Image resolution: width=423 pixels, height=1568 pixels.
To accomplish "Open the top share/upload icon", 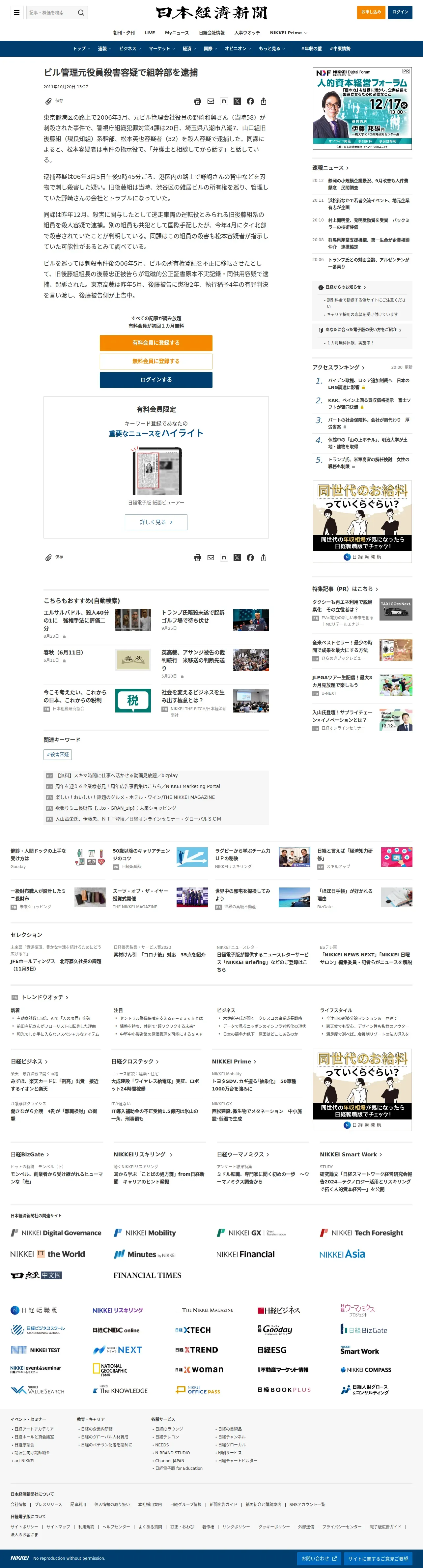I will (x=264, y=101).
